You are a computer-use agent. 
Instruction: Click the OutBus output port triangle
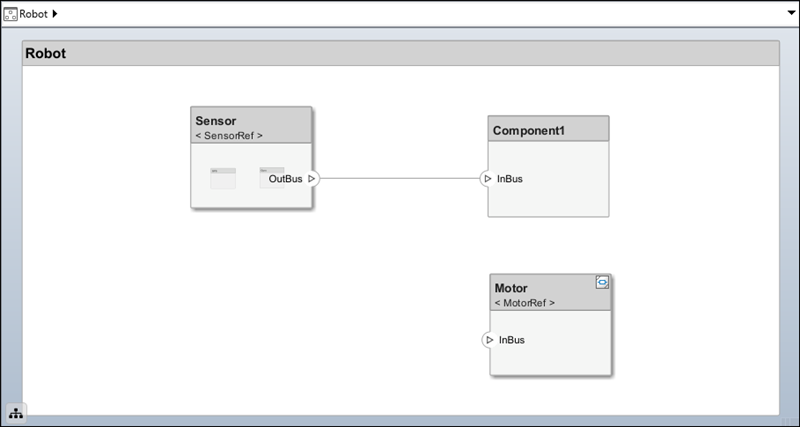pyautogui.click(x=312, y=179)
